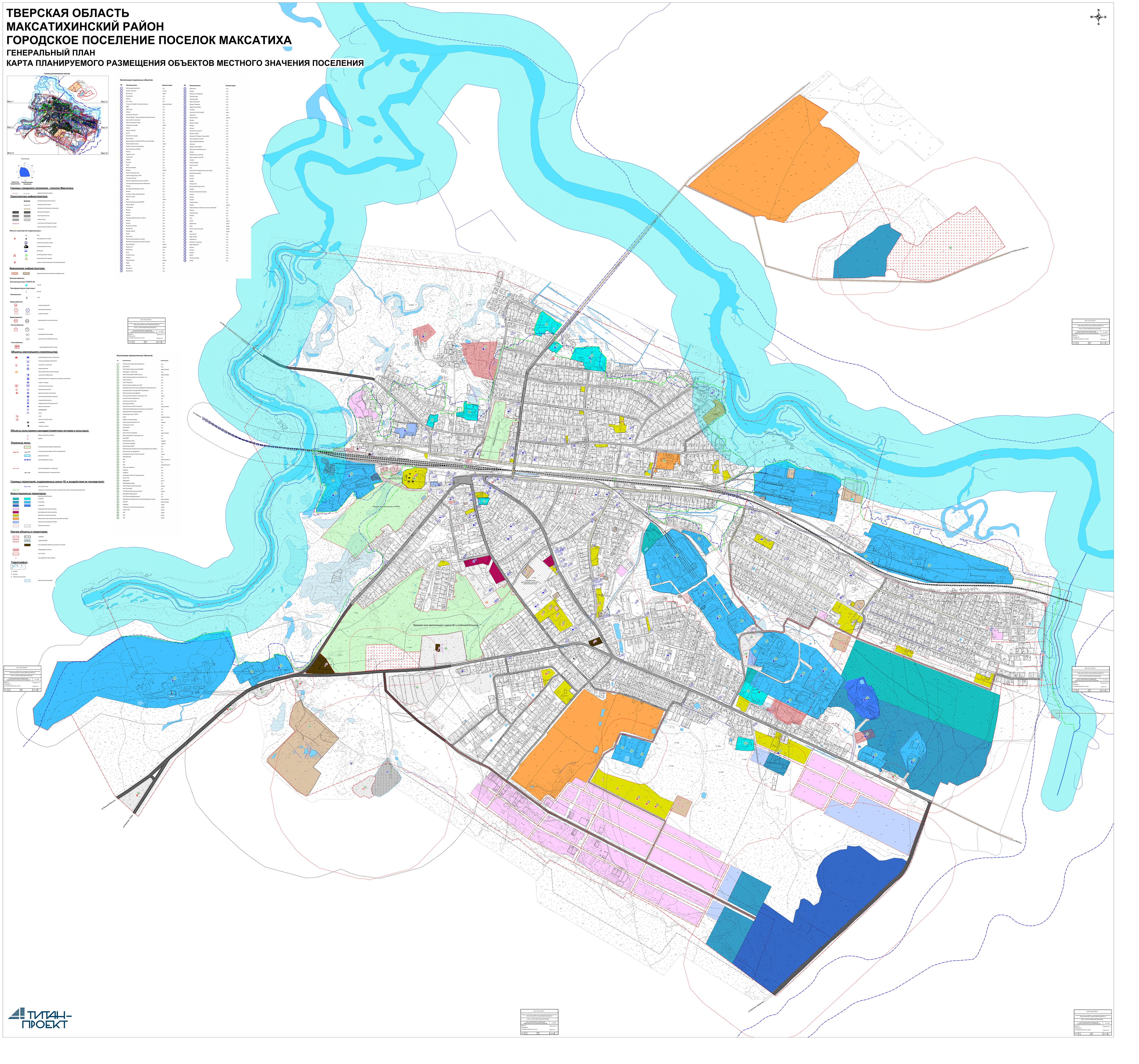Screen dimensions: 1139x1064
Task: Click 'Прочие объекты и территории:' legend heading
Action: coord(29,532)
